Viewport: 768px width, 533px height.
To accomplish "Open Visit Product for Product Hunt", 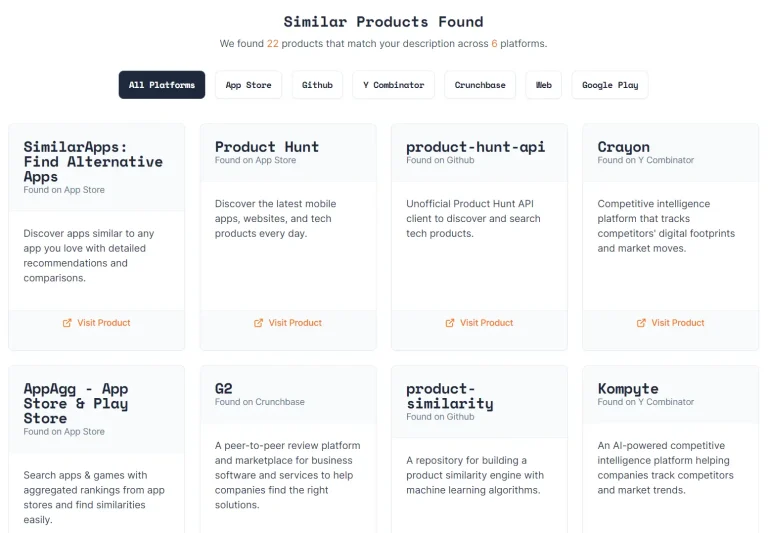I will pyautogui.click(x=295, y=323).
